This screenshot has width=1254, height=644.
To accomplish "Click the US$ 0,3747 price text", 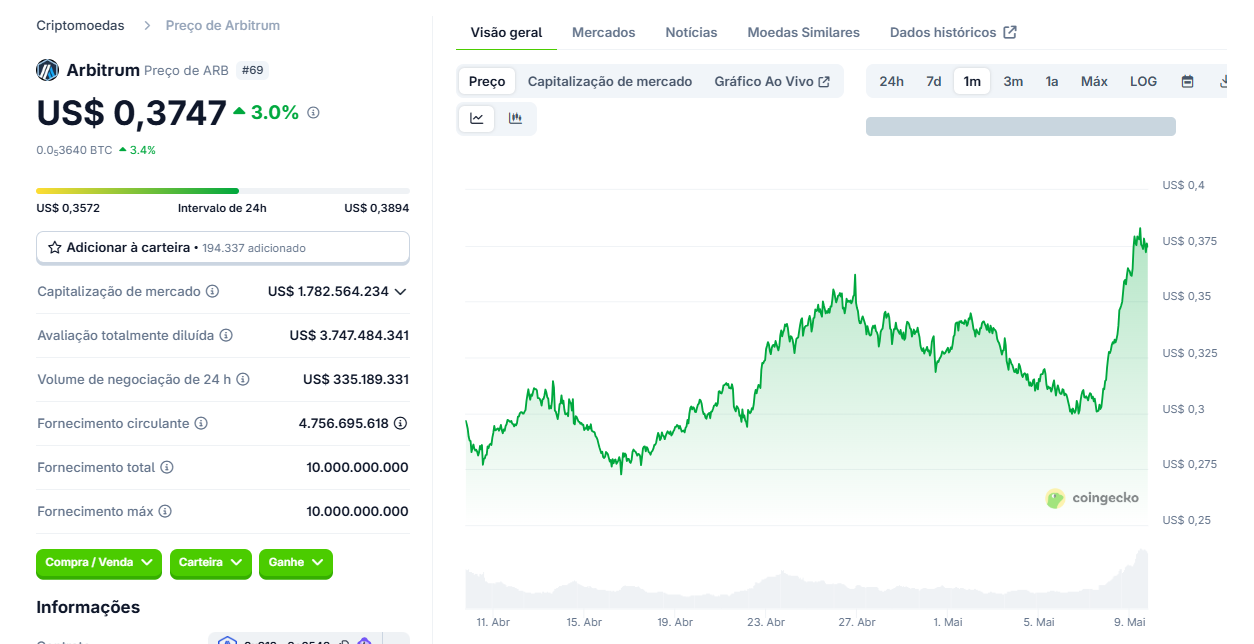I will [132, 113].
